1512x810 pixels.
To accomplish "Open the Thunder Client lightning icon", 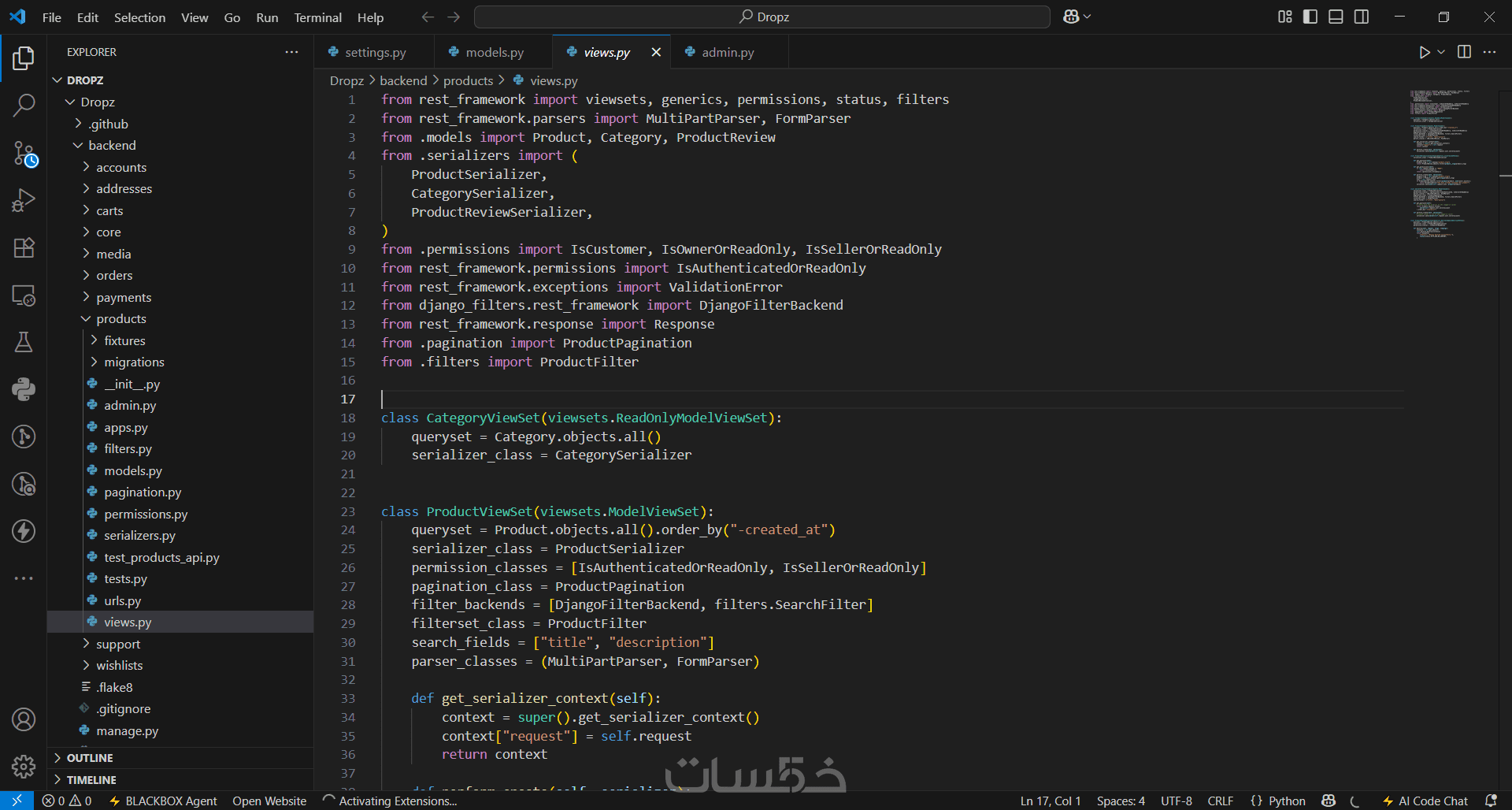I will click(x=24, y=531).
